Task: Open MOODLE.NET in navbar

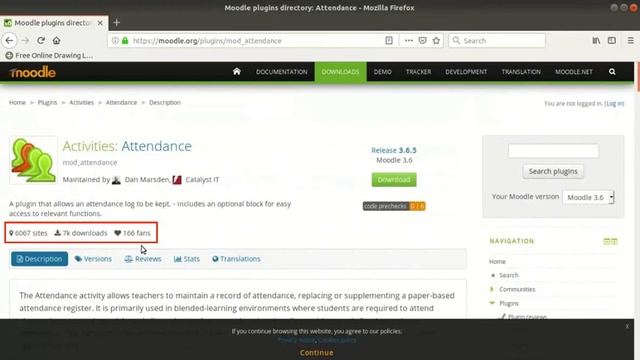Action: (x=574, y=71)
